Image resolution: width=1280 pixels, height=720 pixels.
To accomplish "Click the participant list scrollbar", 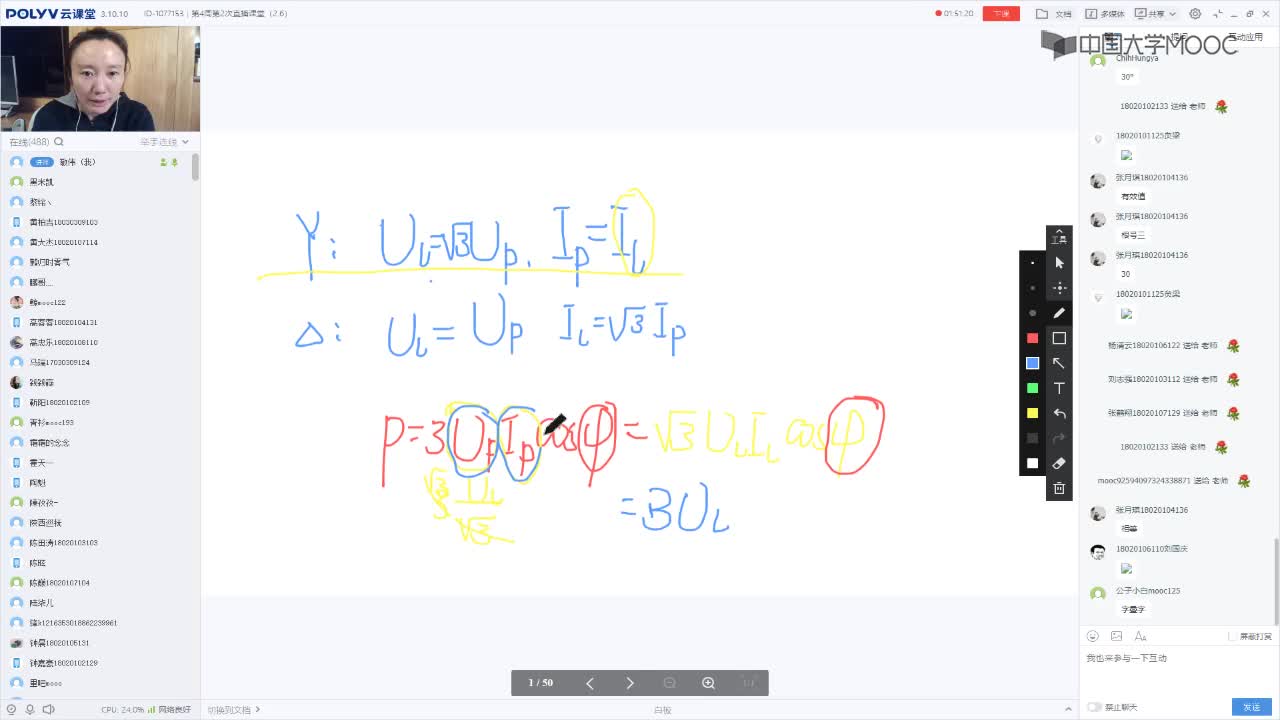I will [x=195, y=167].
